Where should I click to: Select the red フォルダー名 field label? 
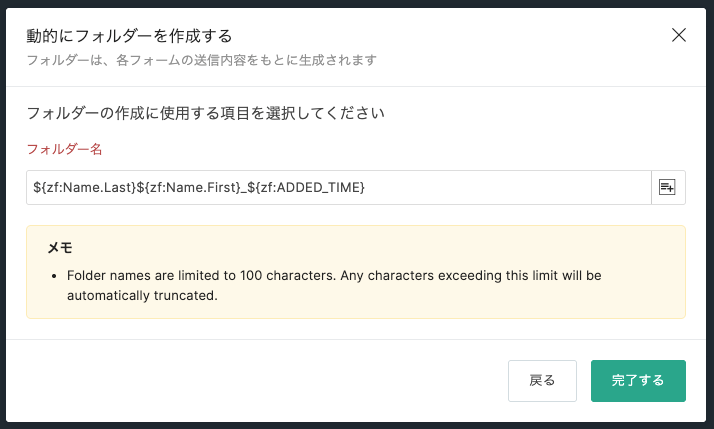click(64, 149)
